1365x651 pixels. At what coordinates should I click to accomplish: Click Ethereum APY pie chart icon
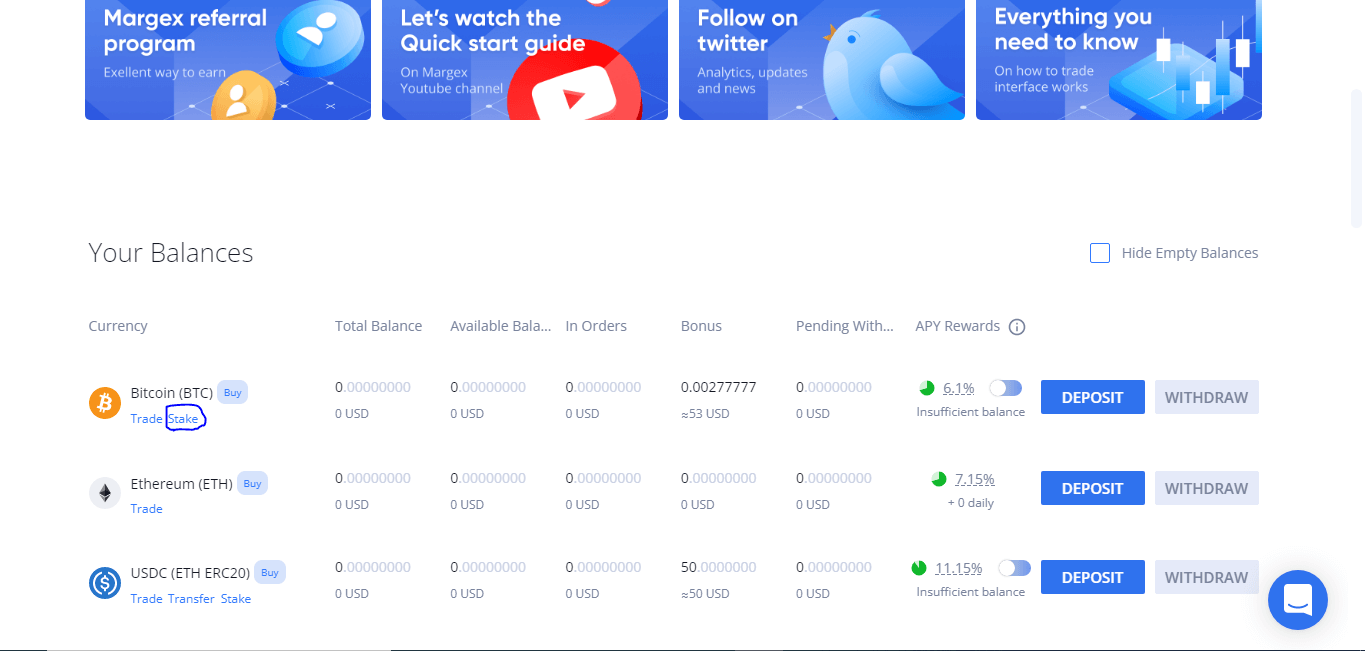click(938, 479)
